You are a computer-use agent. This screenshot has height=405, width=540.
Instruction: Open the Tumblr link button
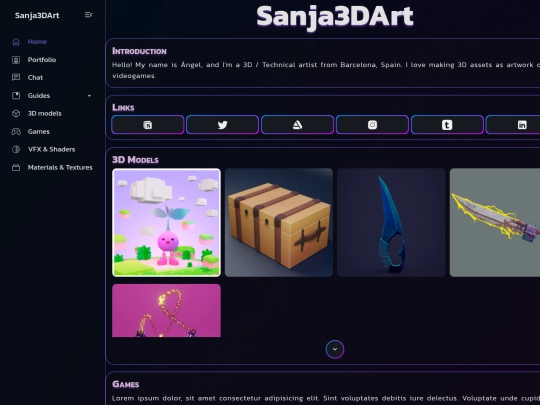(447, 125)
